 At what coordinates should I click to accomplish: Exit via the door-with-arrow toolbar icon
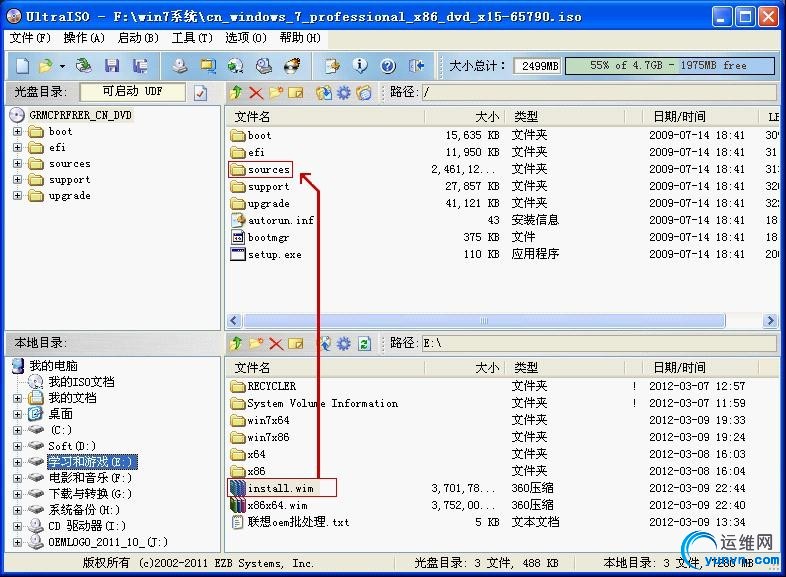tap(417, 66)
